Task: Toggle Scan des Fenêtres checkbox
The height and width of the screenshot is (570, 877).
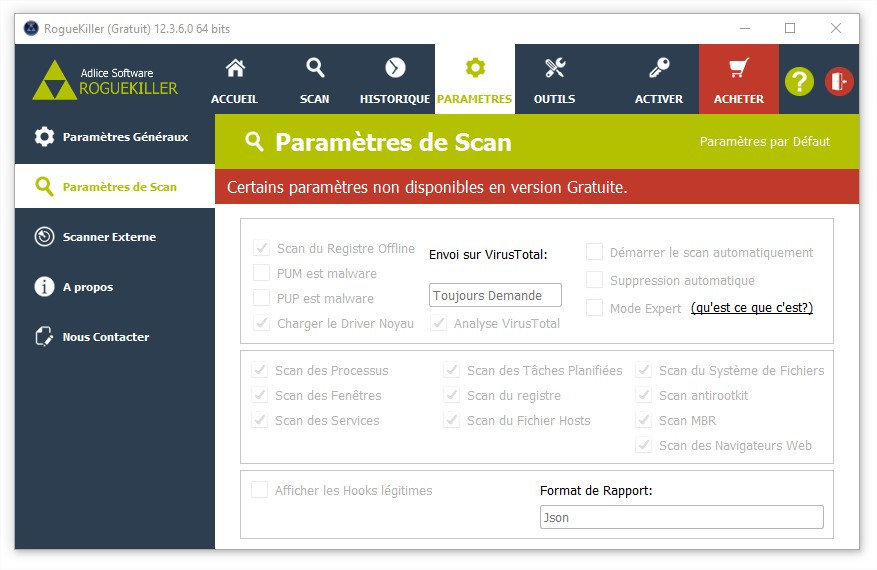Action: coord(260,395)
